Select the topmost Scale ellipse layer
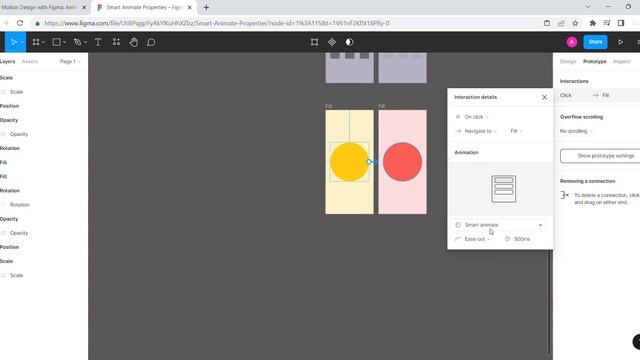640x360 pixels. [16, 92]
